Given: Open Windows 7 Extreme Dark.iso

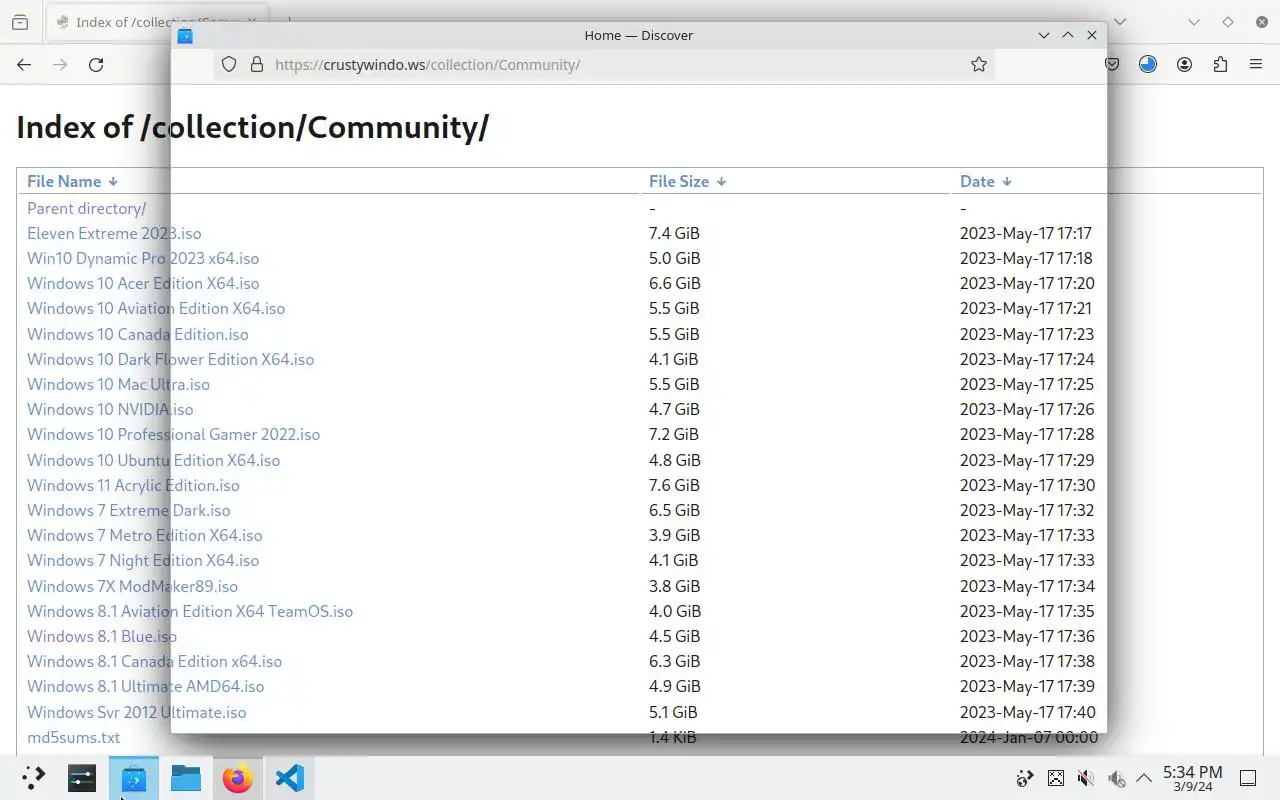Looking at the screenshot, I should (x=128, y=510).
